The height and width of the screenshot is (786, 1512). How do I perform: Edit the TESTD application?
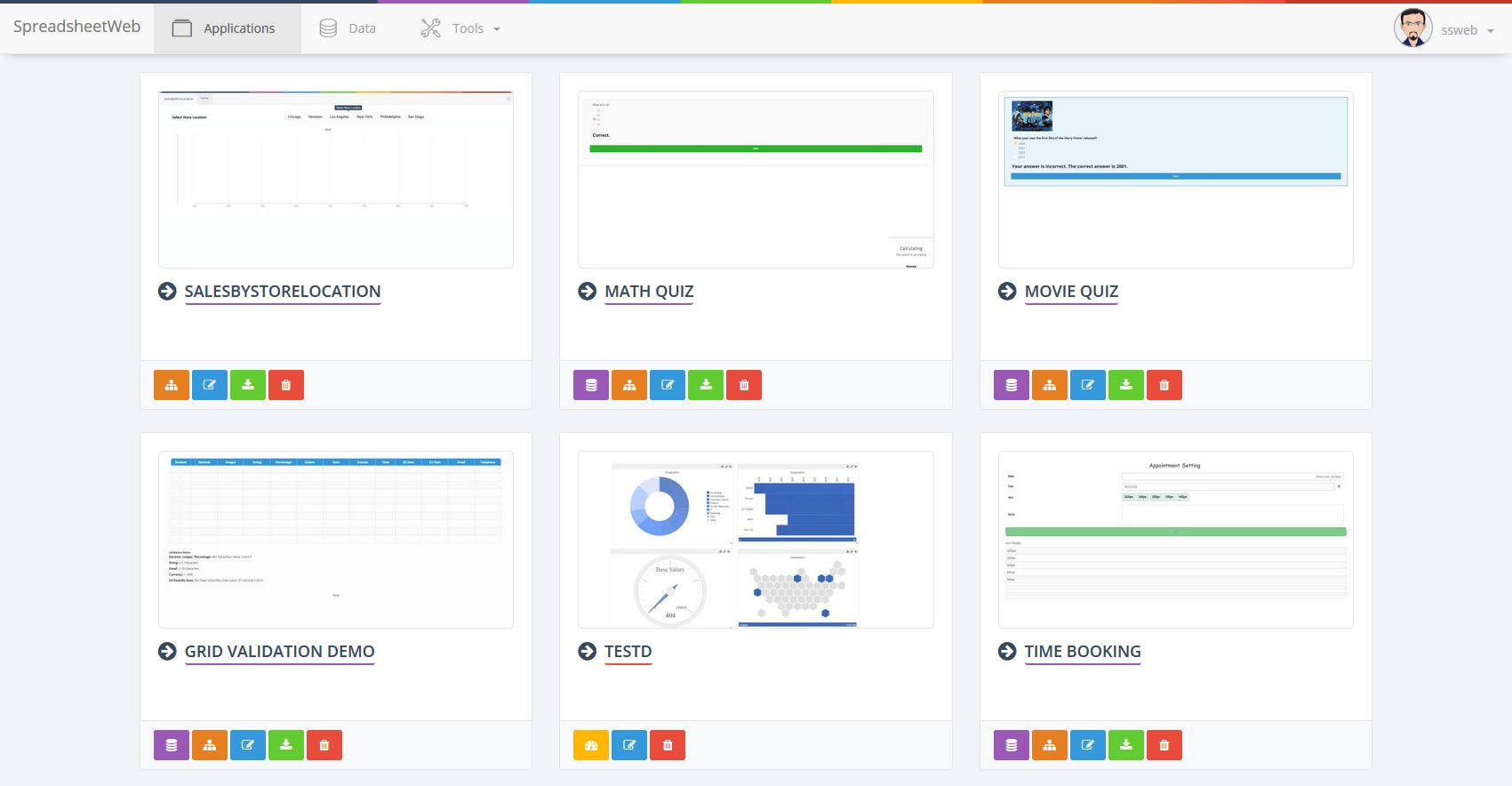[629, 745]
